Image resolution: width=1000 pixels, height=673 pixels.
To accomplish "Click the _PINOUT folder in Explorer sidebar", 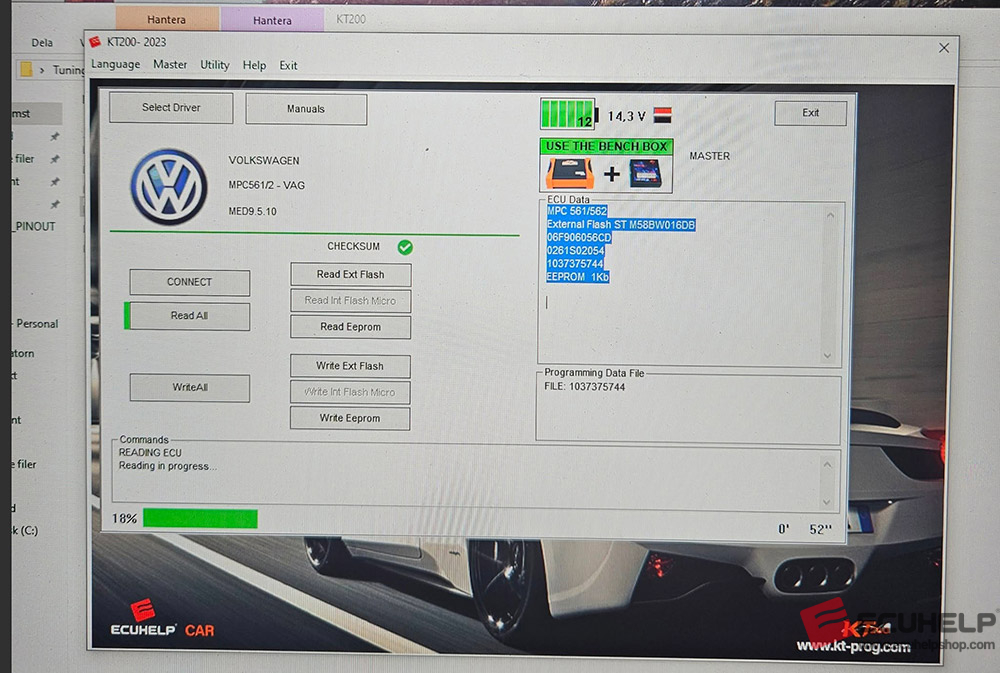I will coord(34,226).
